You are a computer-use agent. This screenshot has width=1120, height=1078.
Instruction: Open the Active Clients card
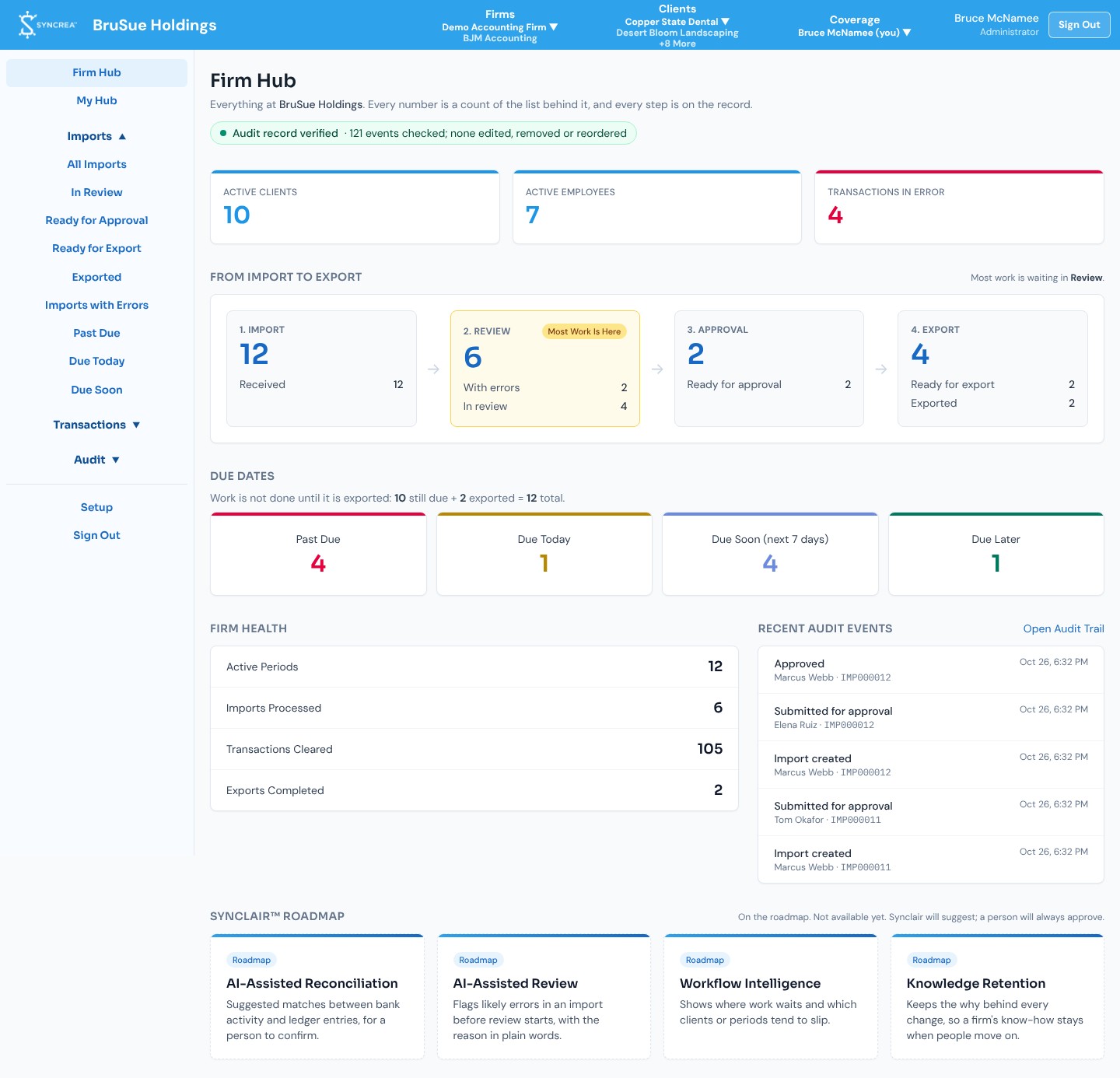(x=355, y=207)
